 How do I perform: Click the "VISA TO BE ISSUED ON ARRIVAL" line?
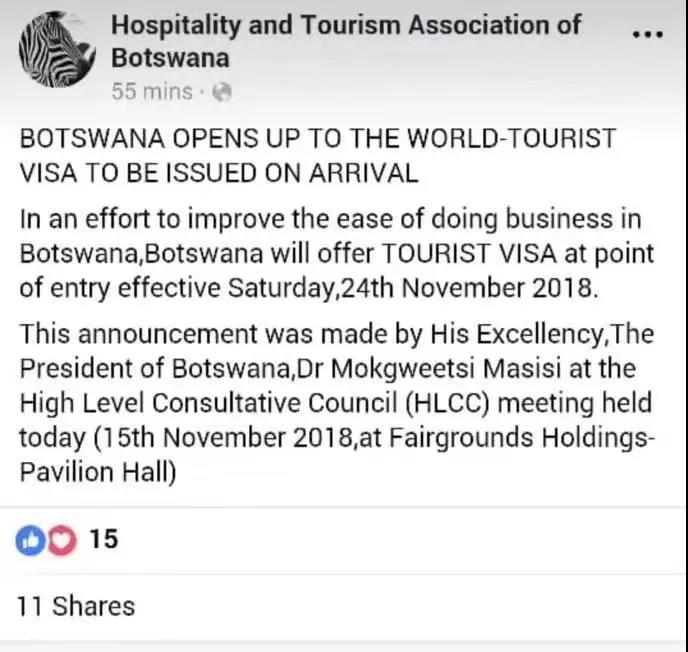coord(218,172)
